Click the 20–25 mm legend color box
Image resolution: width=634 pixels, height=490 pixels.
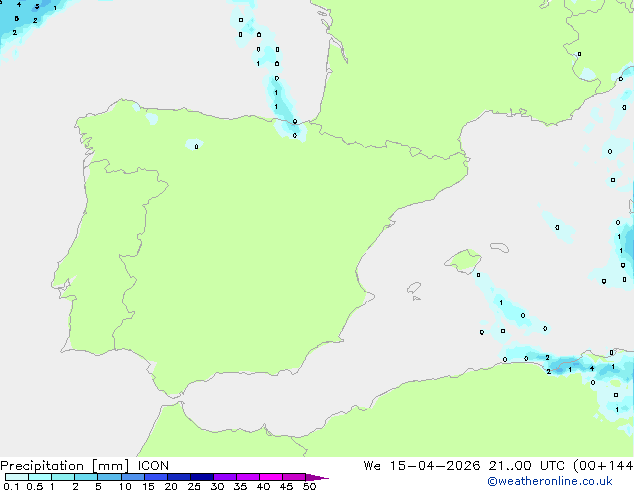point(178,477)
